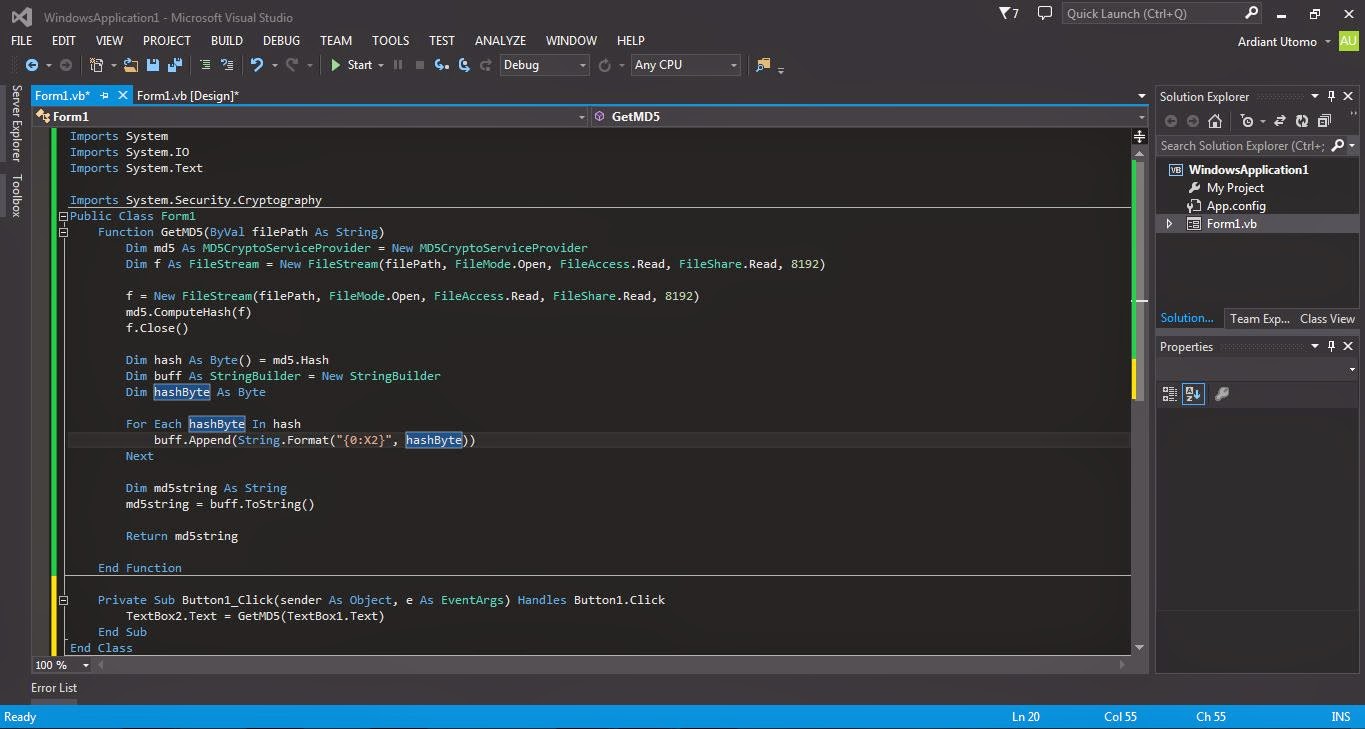Click the Comment out selected lines icon
This screenshot has width=1365, height=729.
[205, 65]
